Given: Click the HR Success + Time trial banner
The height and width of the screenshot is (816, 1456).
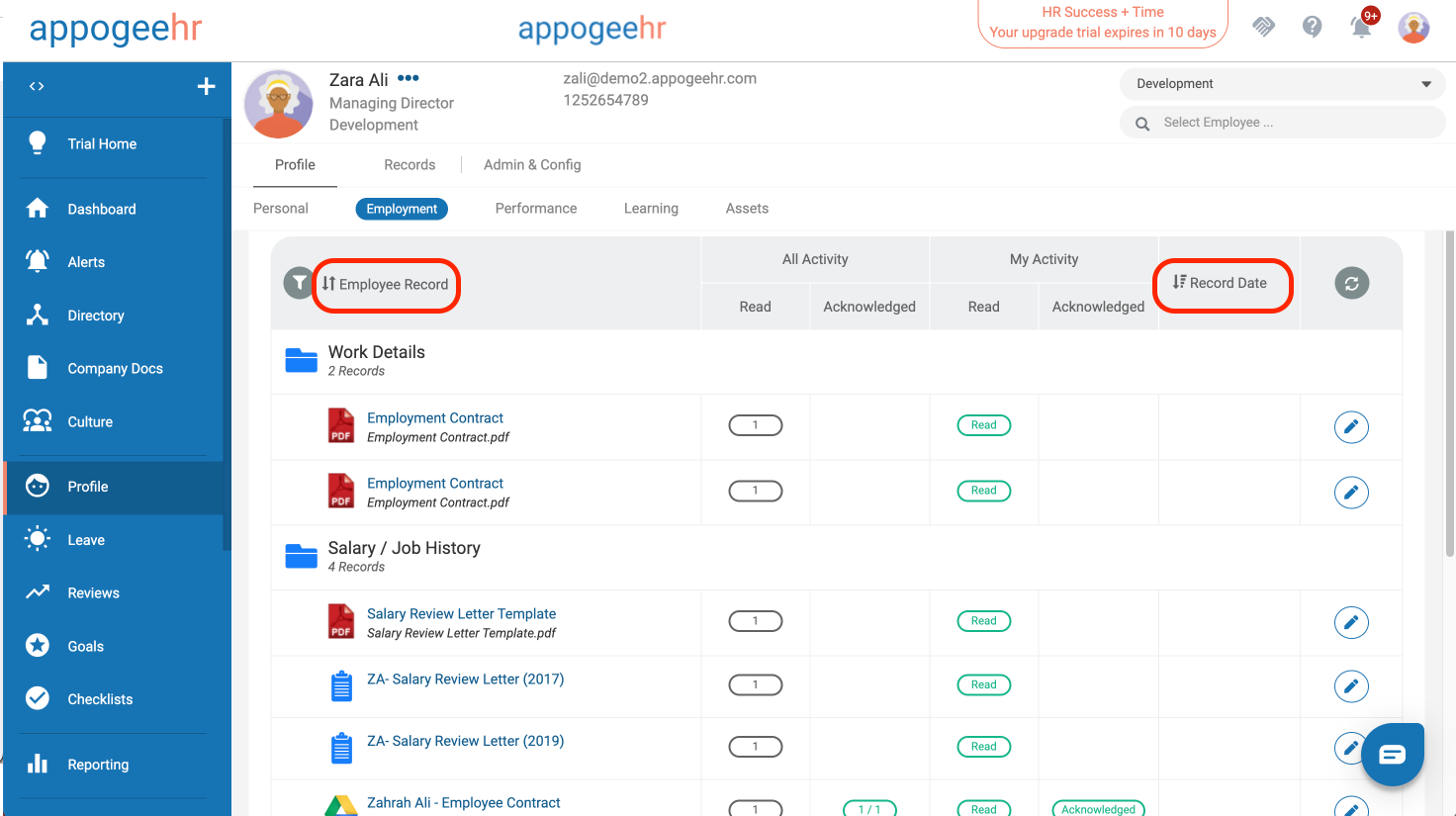Looking at the screenshot, I should 1103,23.
